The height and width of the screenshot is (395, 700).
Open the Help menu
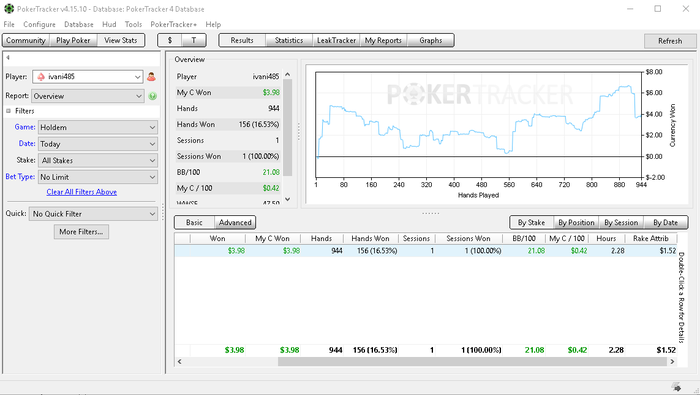[x=213, y=24]
